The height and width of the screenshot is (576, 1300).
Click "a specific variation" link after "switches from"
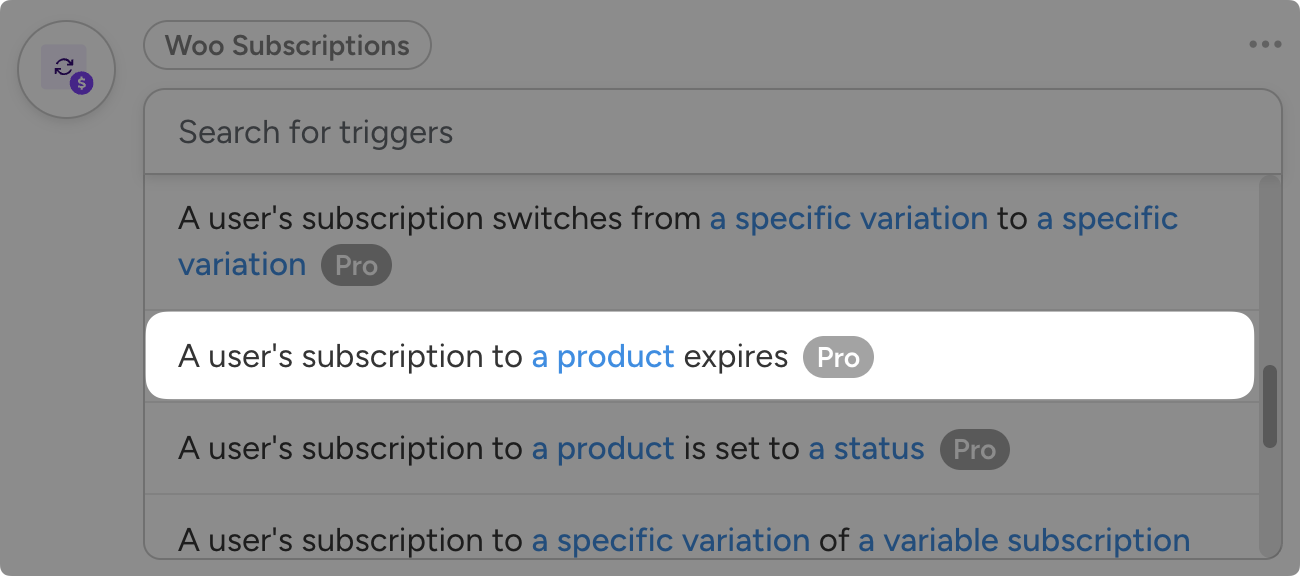click(x=848, y=219)
